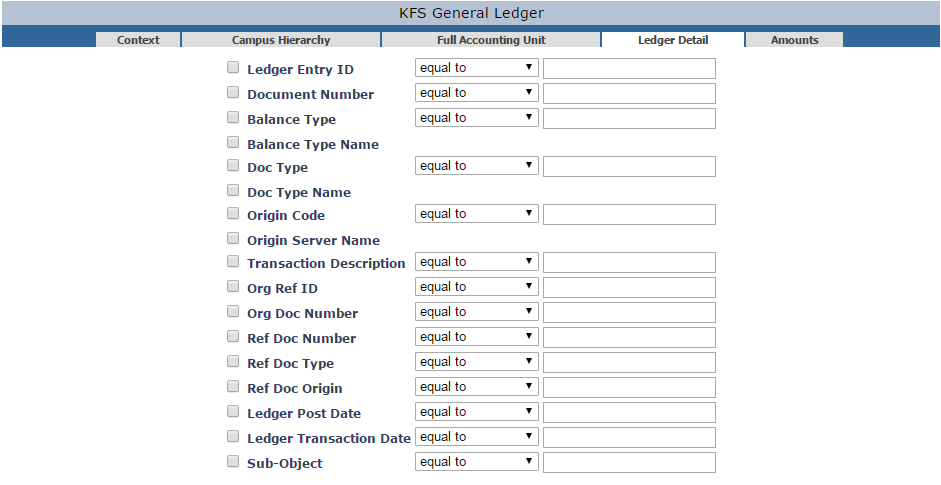This screenshot has height=485, width=941.
Task: Focus the Origin Code value field
Action: tap(630, 214)
